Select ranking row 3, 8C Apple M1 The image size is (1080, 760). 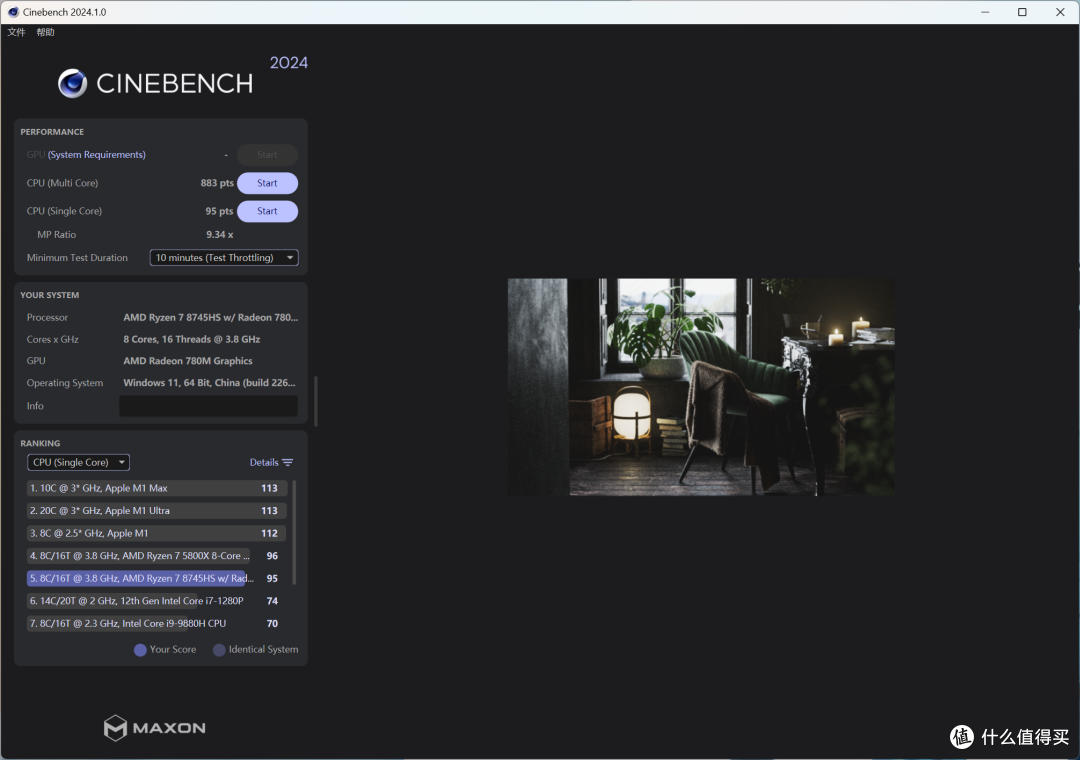click(x=157, y=533)
